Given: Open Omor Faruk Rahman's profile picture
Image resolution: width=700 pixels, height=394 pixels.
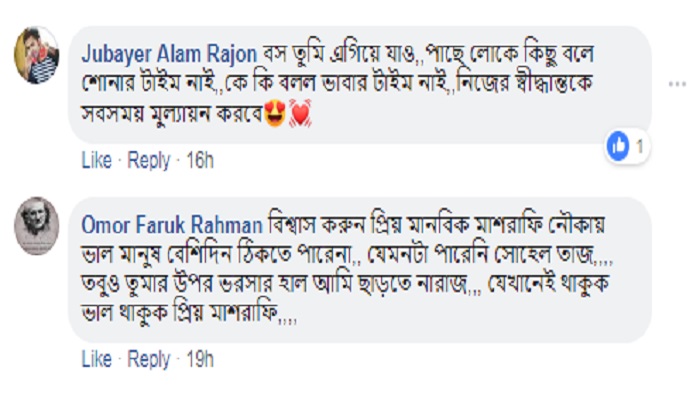Looking at the screenshot, I should point(37,226).
